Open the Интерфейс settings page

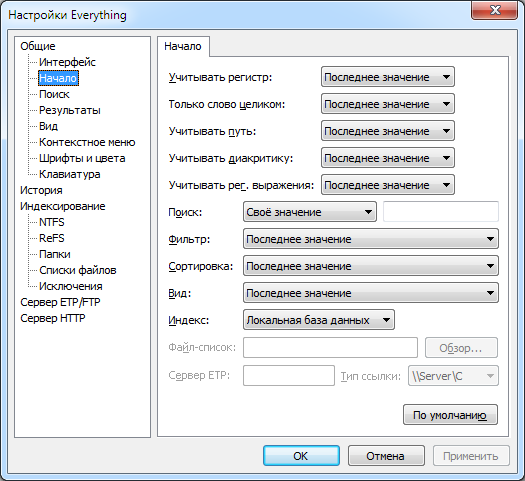67,62
